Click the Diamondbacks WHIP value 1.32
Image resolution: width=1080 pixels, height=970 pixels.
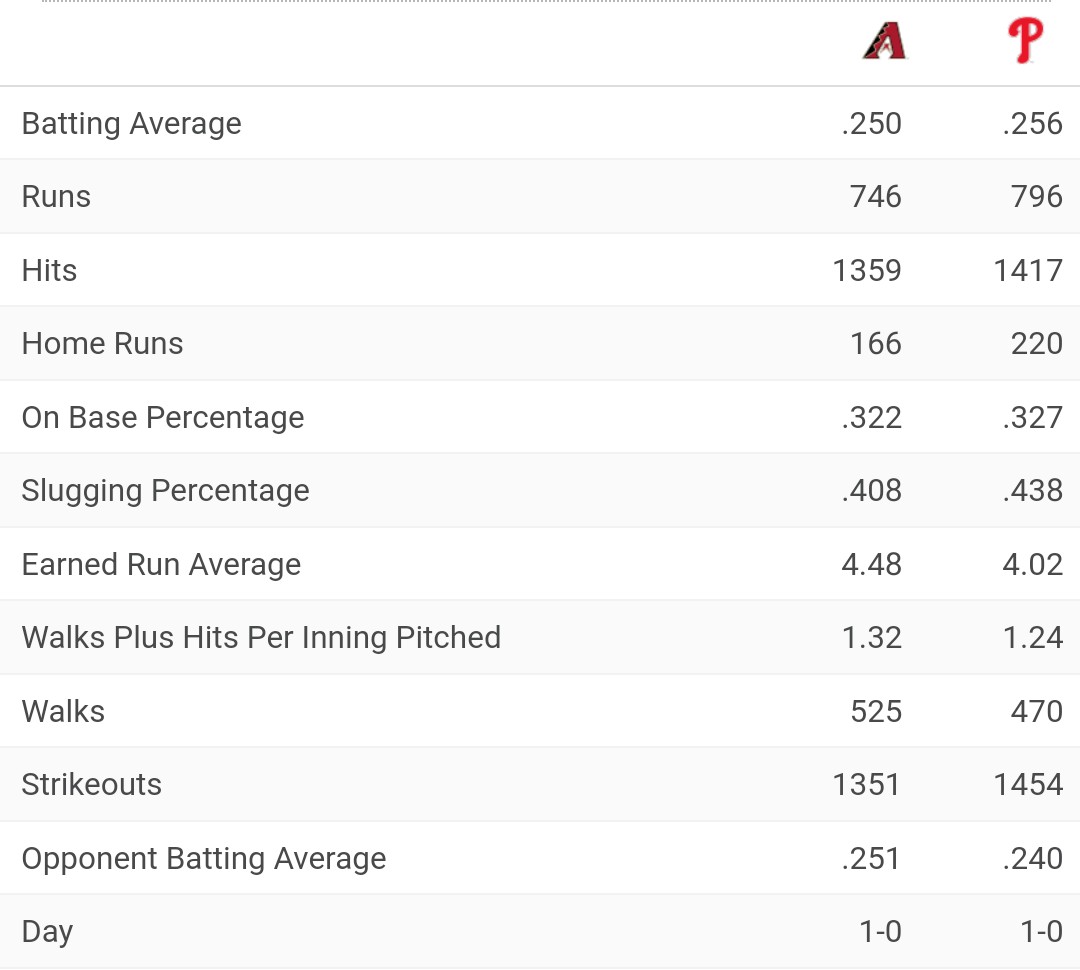tap(871, 638)
